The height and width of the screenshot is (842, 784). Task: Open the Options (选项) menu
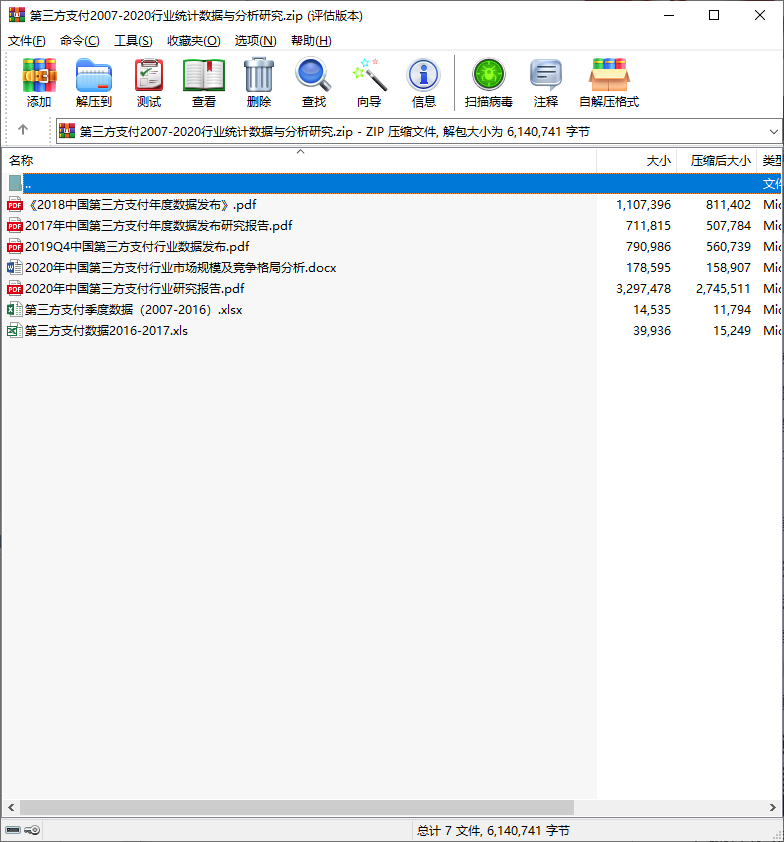(x=255, y=41)
